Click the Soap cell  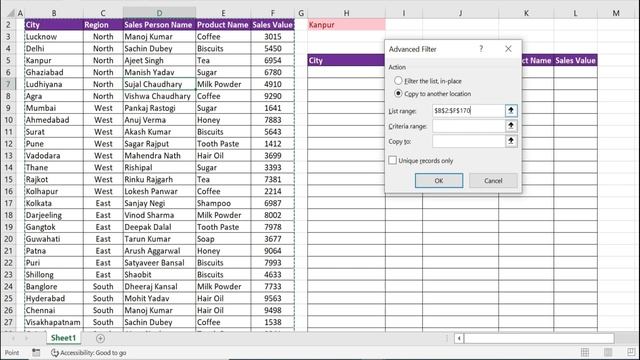pos(223,239)
